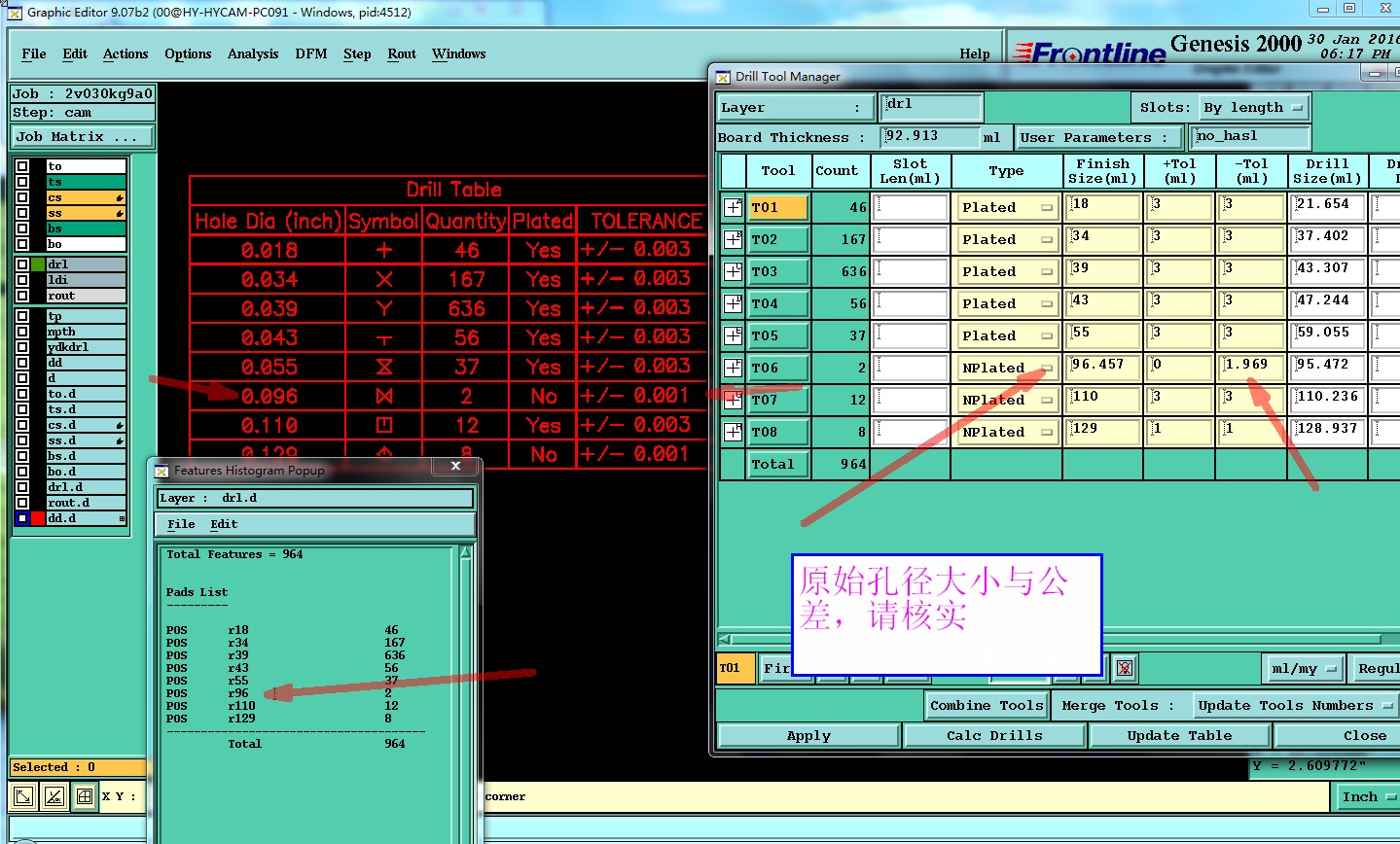The image size is (1400, 844).
Task: Click Slot Len field for tool T02
Action: pos(911,239)
